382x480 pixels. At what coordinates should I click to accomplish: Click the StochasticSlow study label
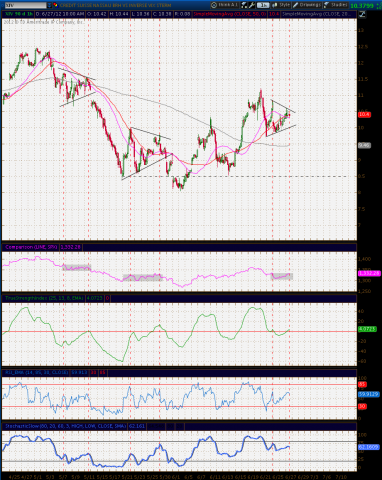[65, 426]
